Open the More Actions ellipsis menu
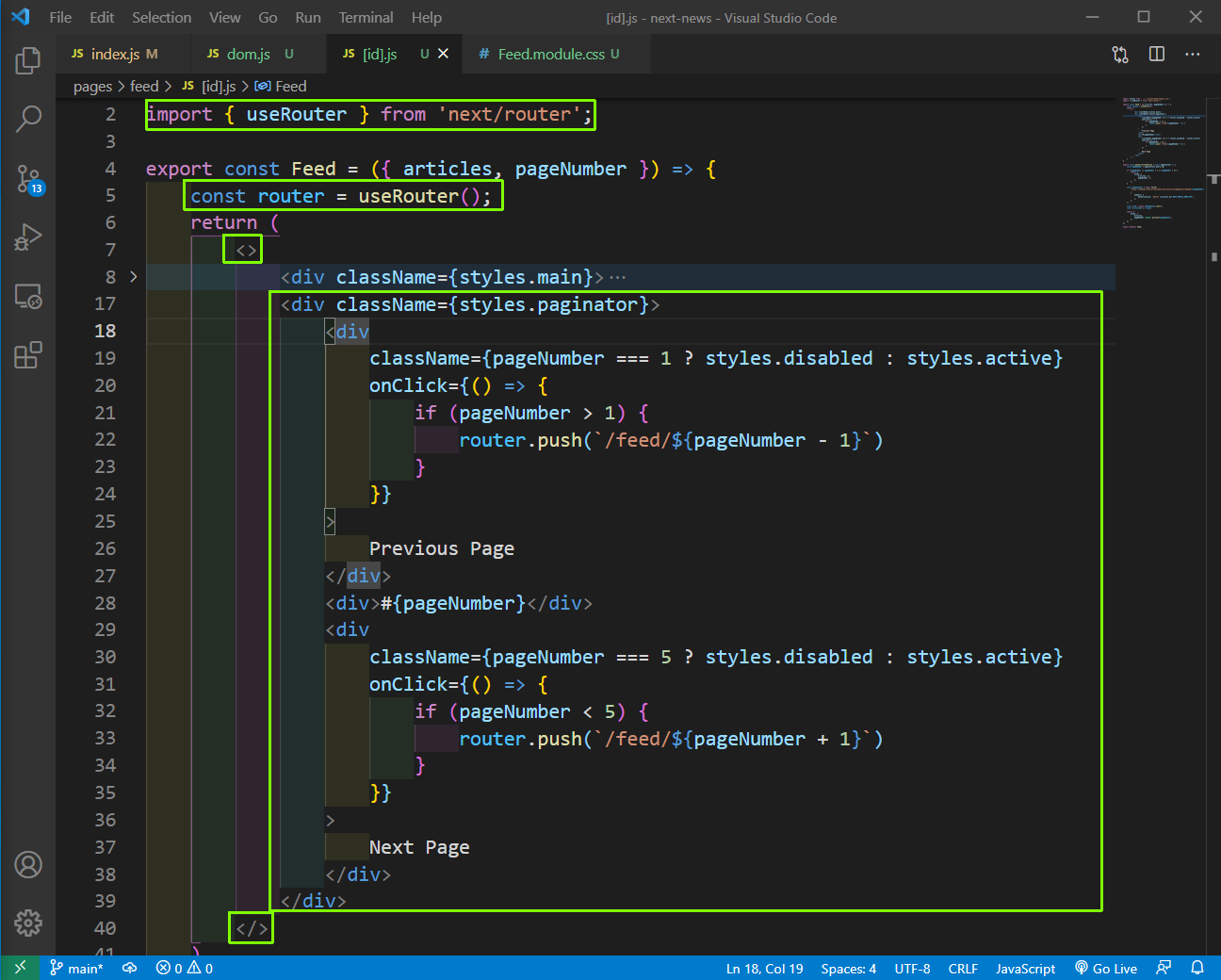This screenshot has width=1221, height=980. pos(1193,54)
